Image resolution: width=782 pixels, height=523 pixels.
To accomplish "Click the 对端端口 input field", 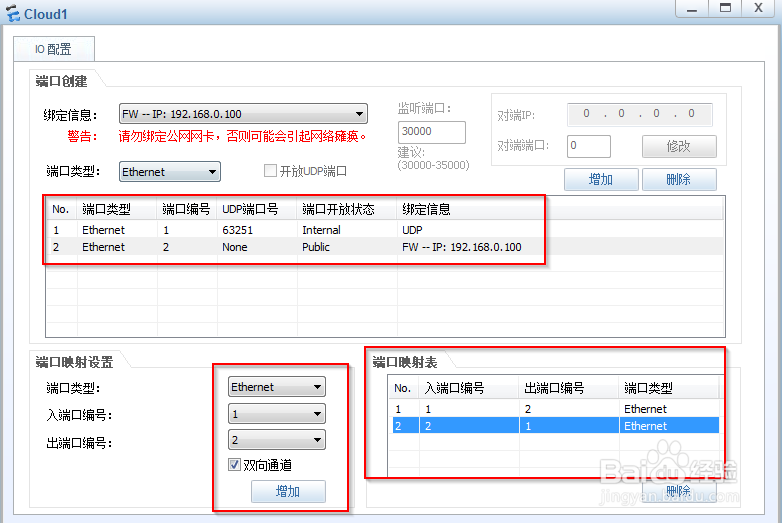I will (x=588, y=146).
